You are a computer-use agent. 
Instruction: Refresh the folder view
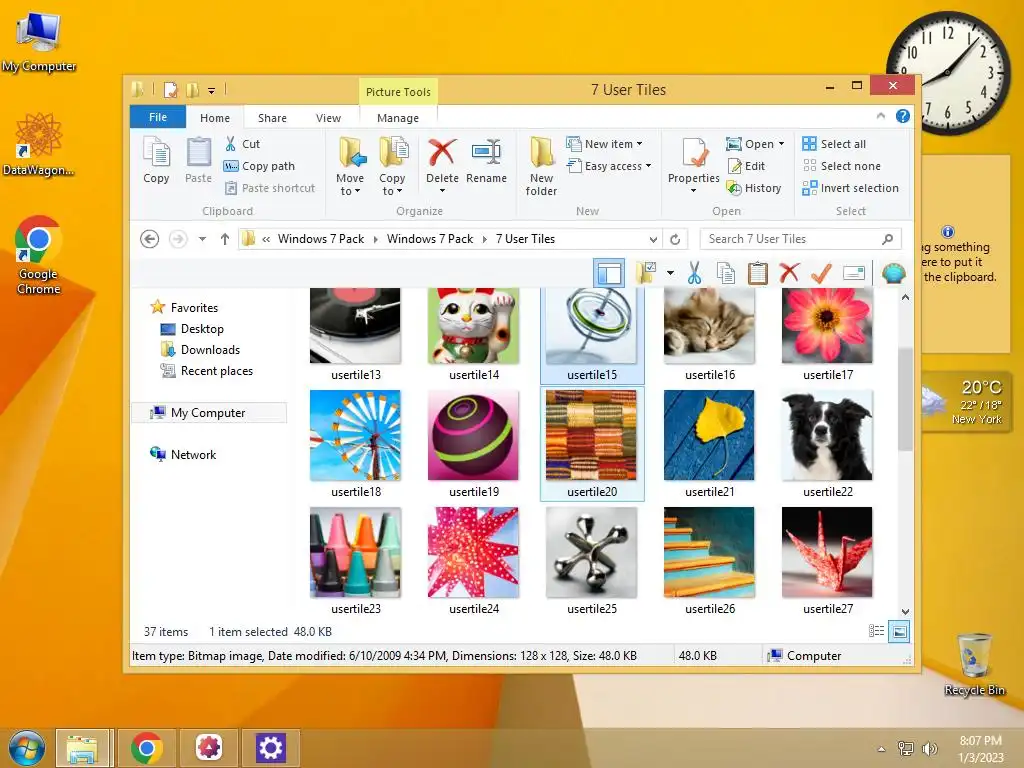pos(675,239)
